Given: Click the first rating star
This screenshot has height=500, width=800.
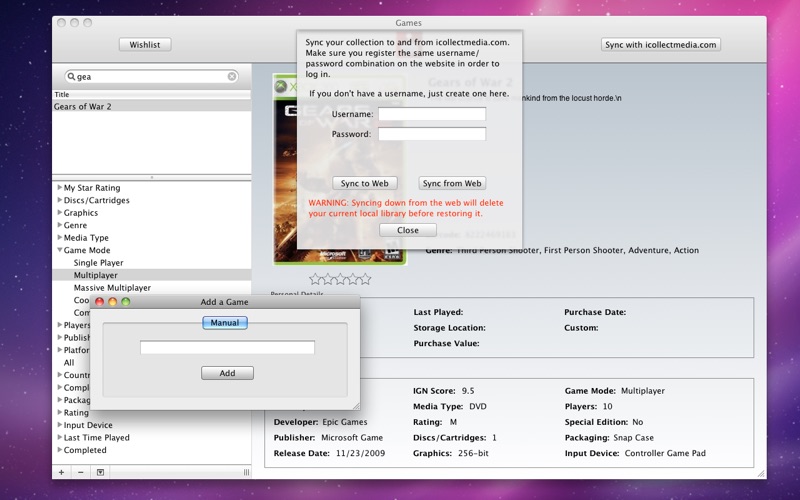Looking at the screenshot, I should pyautogui.click(x=315, y=279).
